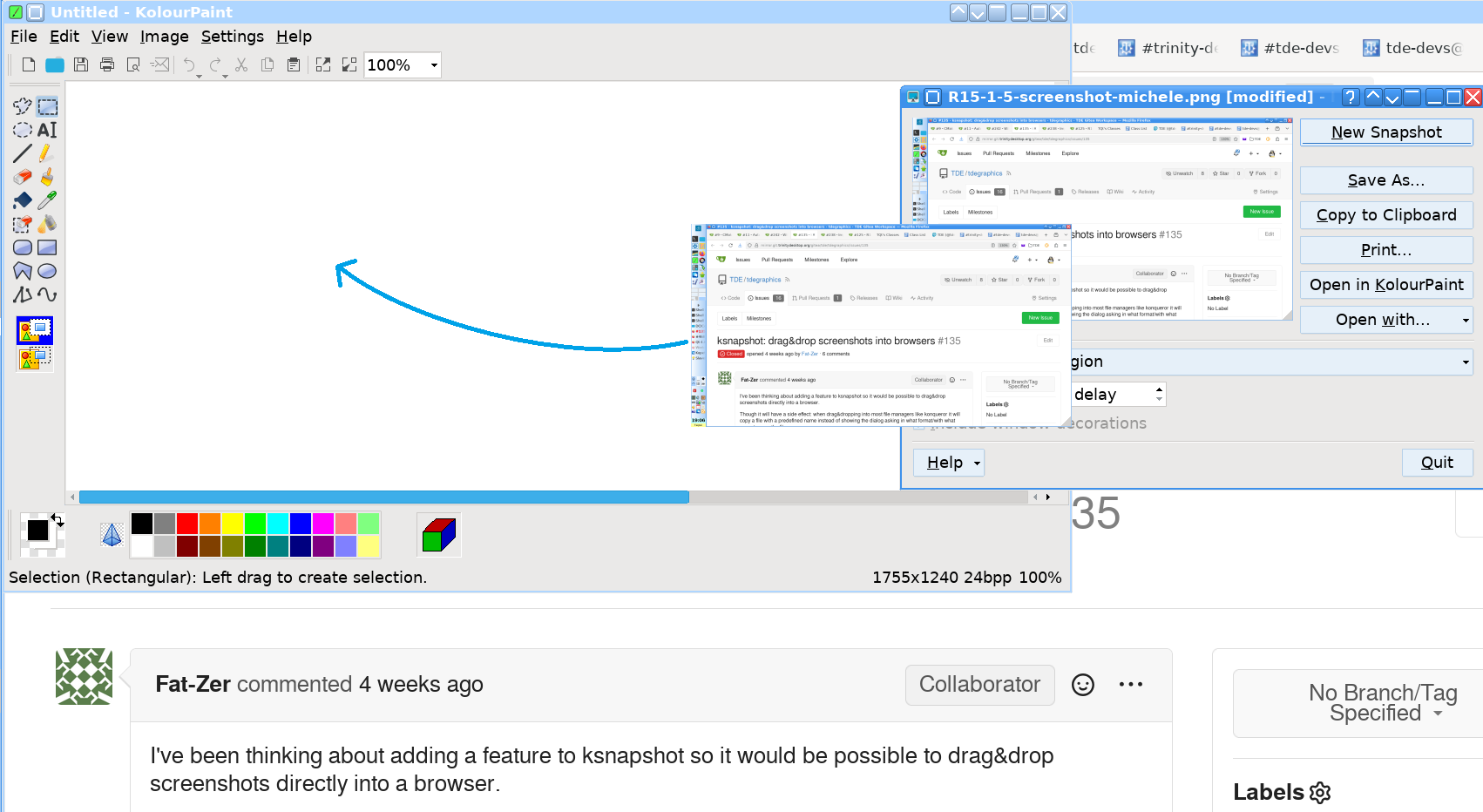Click Open in KolourPaint button
1483x812 pixels.
tap(1386, 285)
